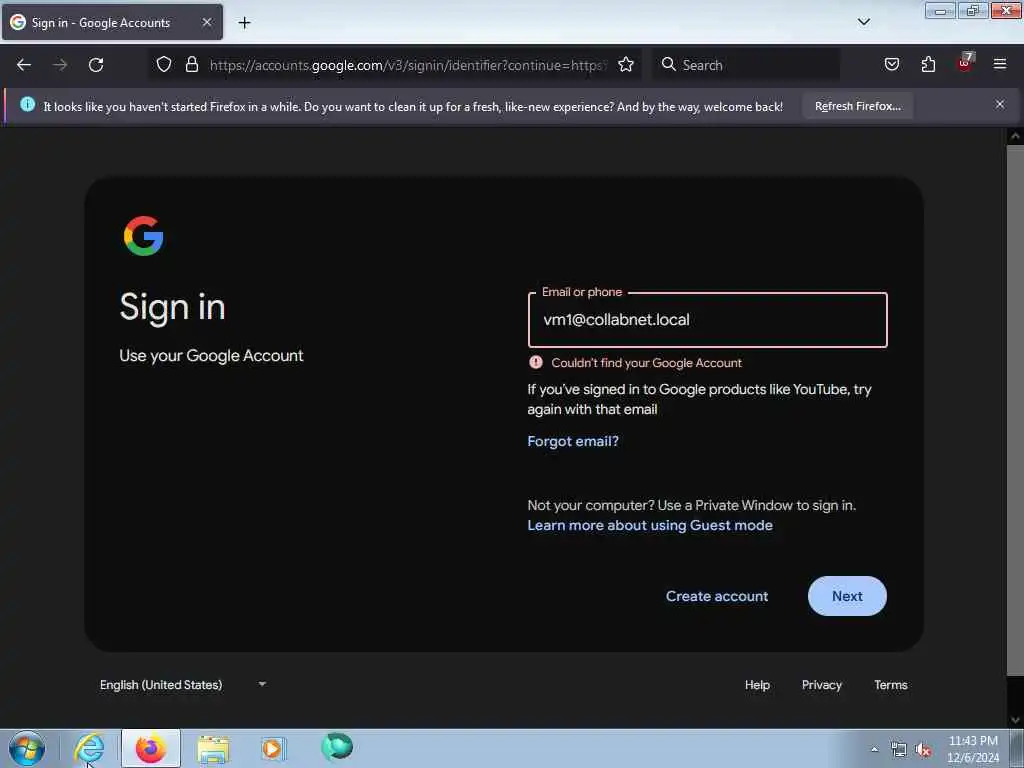Viewport: 1024px width, 768px height.
Task: Open the Firefox hamburger application menu
Action: (x=1000, y=64)
